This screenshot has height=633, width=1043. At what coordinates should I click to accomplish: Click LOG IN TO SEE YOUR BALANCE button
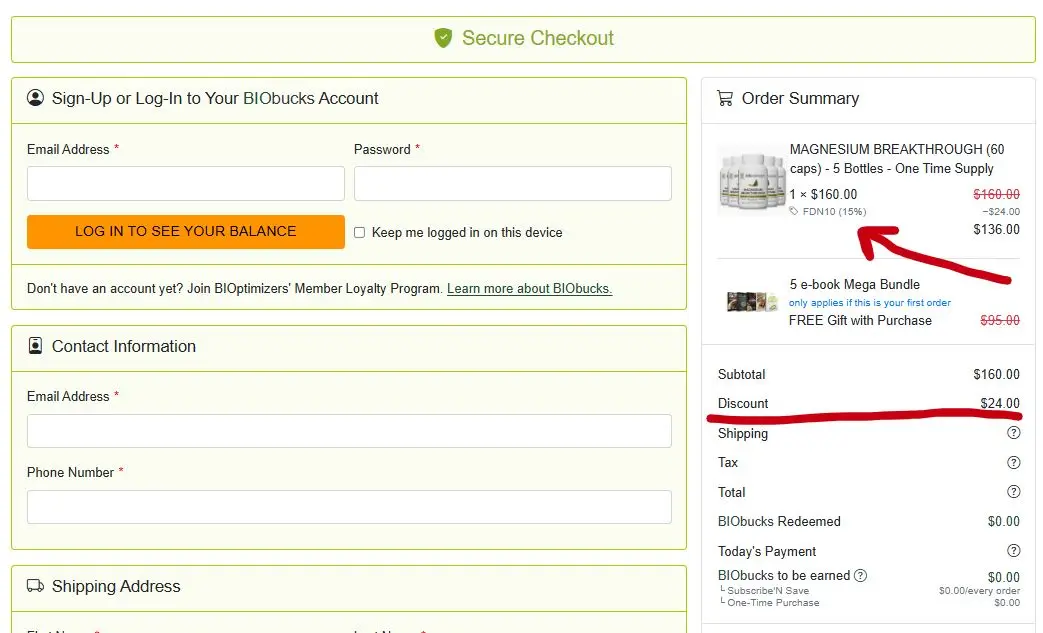pyautogui.click(x=186, y=231)
